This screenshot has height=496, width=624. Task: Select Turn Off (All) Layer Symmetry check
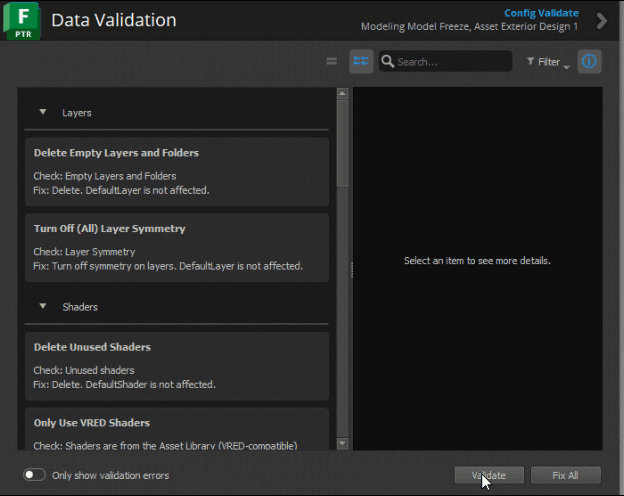[x=177, y=248]
